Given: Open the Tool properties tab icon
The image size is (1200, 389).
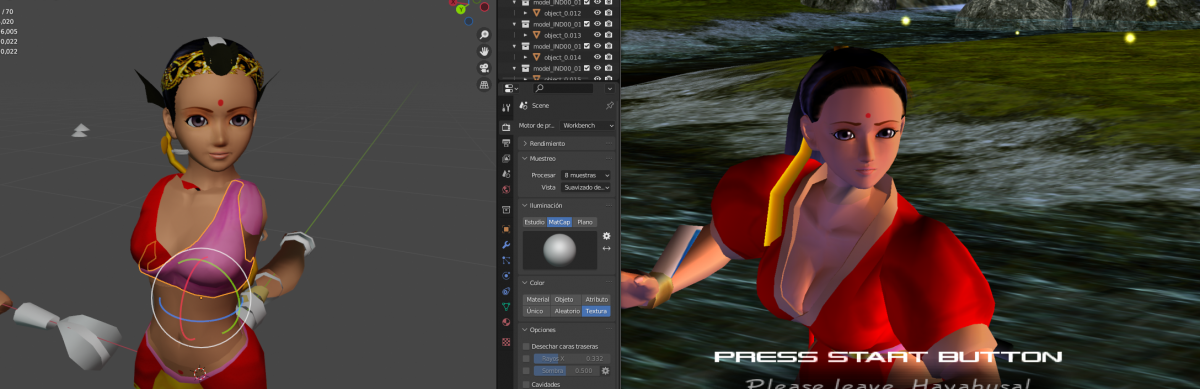Looking at the screenshot, I should (506, 107).
